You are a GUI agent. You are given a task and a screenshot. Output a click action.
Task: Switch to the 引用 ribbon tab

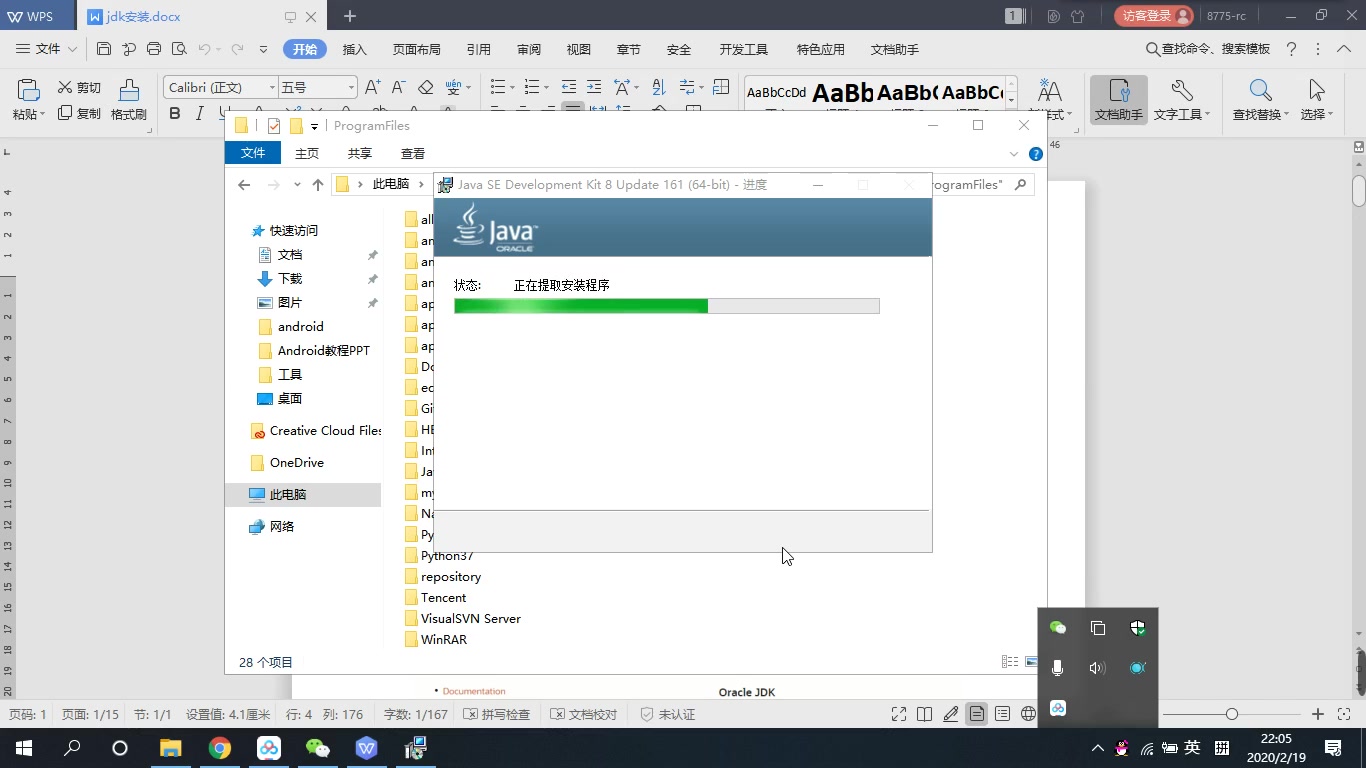click(x=479, y=49)
